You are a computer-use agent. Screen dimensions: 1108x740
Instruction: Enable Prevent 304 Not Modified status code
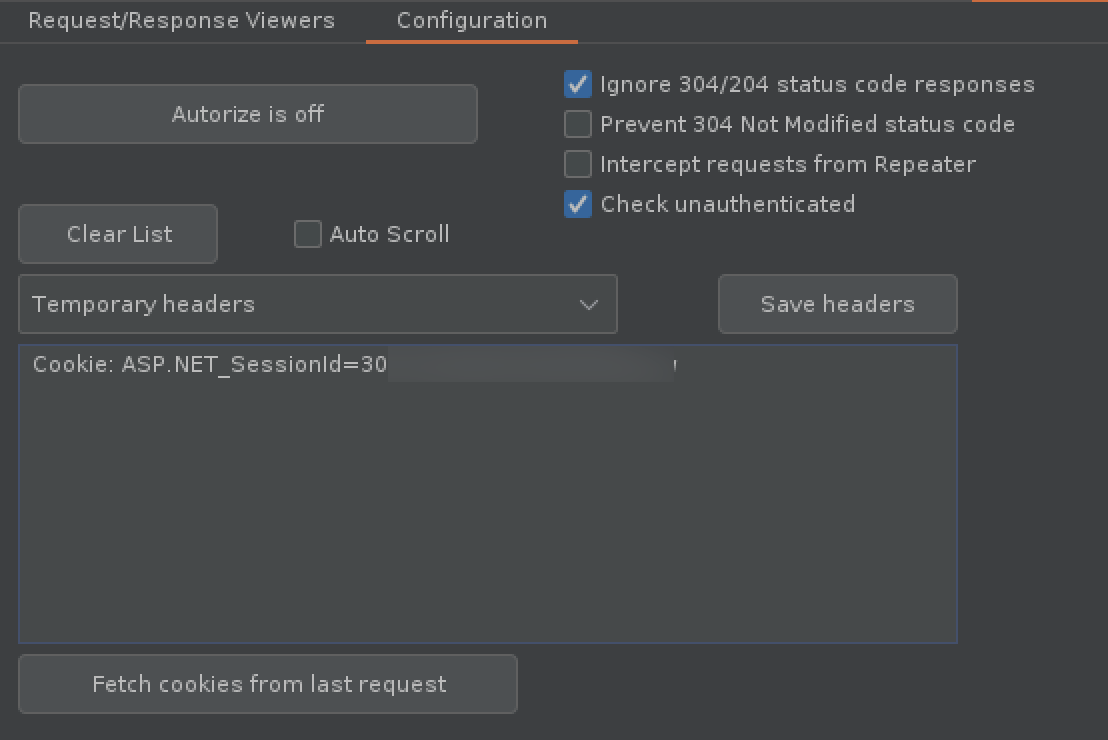tap(578, 124)
